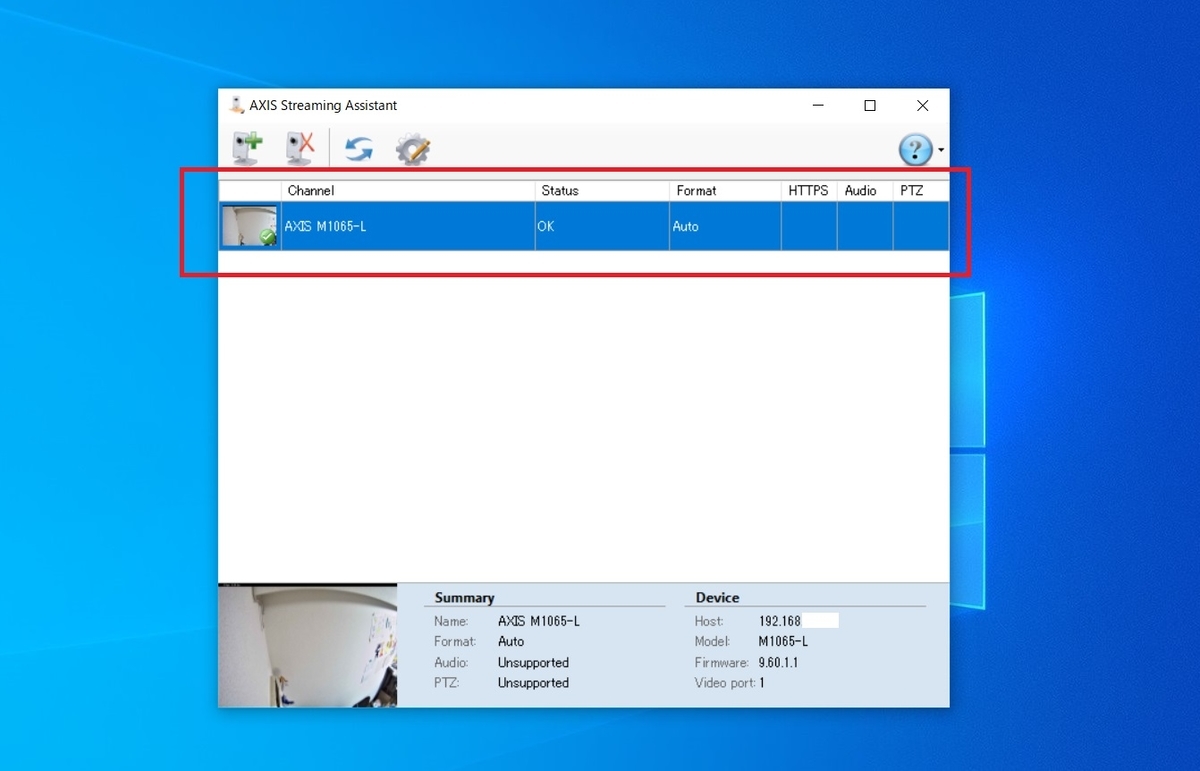Select the AXIS M1065-L camera thumbnail in list
The height and width of the screenshot is (771, 1200).
pyautogui.click(x=250, y=226)
